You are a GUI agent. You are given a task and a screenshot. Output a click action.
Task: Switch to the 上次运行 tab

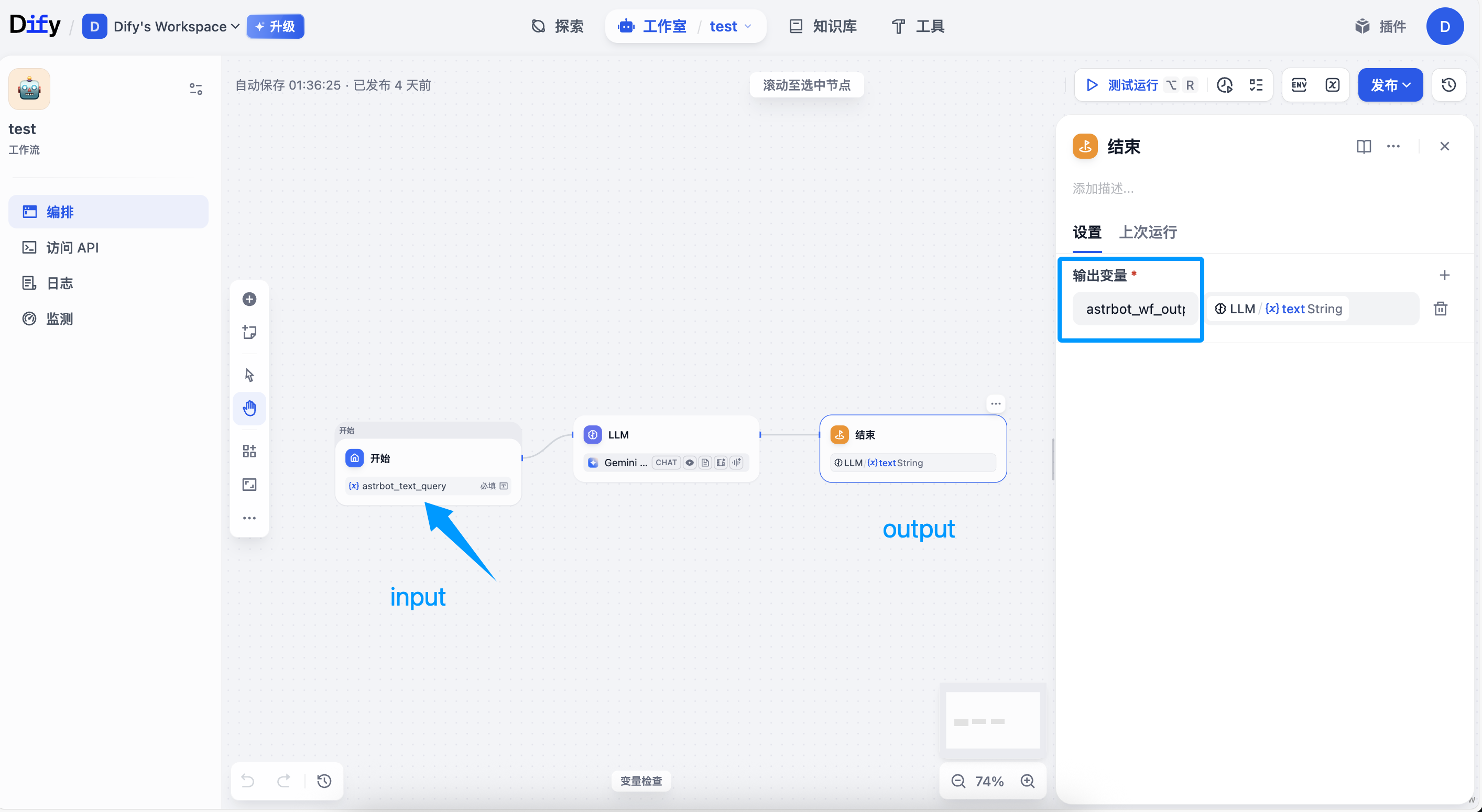click(x=1147, y=232)
